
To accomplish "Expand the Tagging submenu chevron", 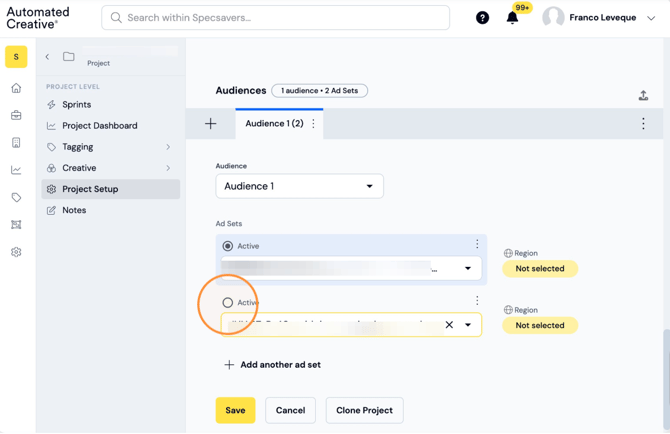I will tap(168, 147).
